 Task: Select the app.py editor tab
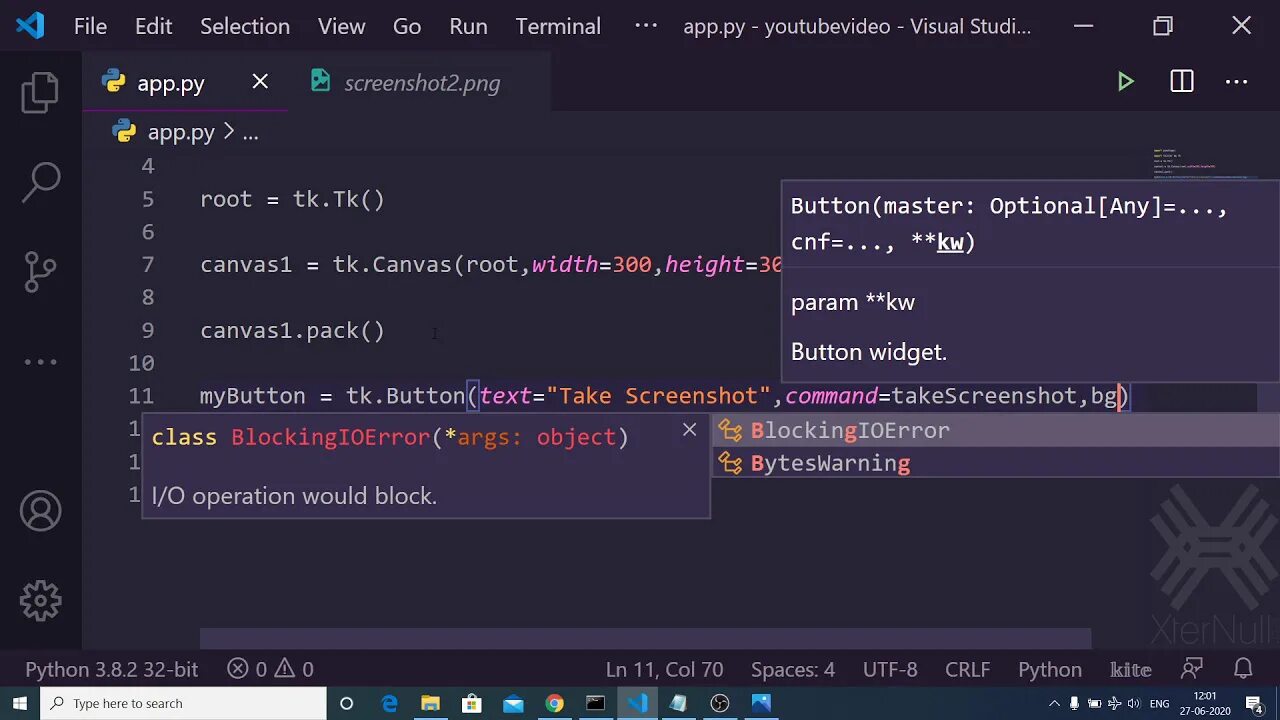point(185,83)
